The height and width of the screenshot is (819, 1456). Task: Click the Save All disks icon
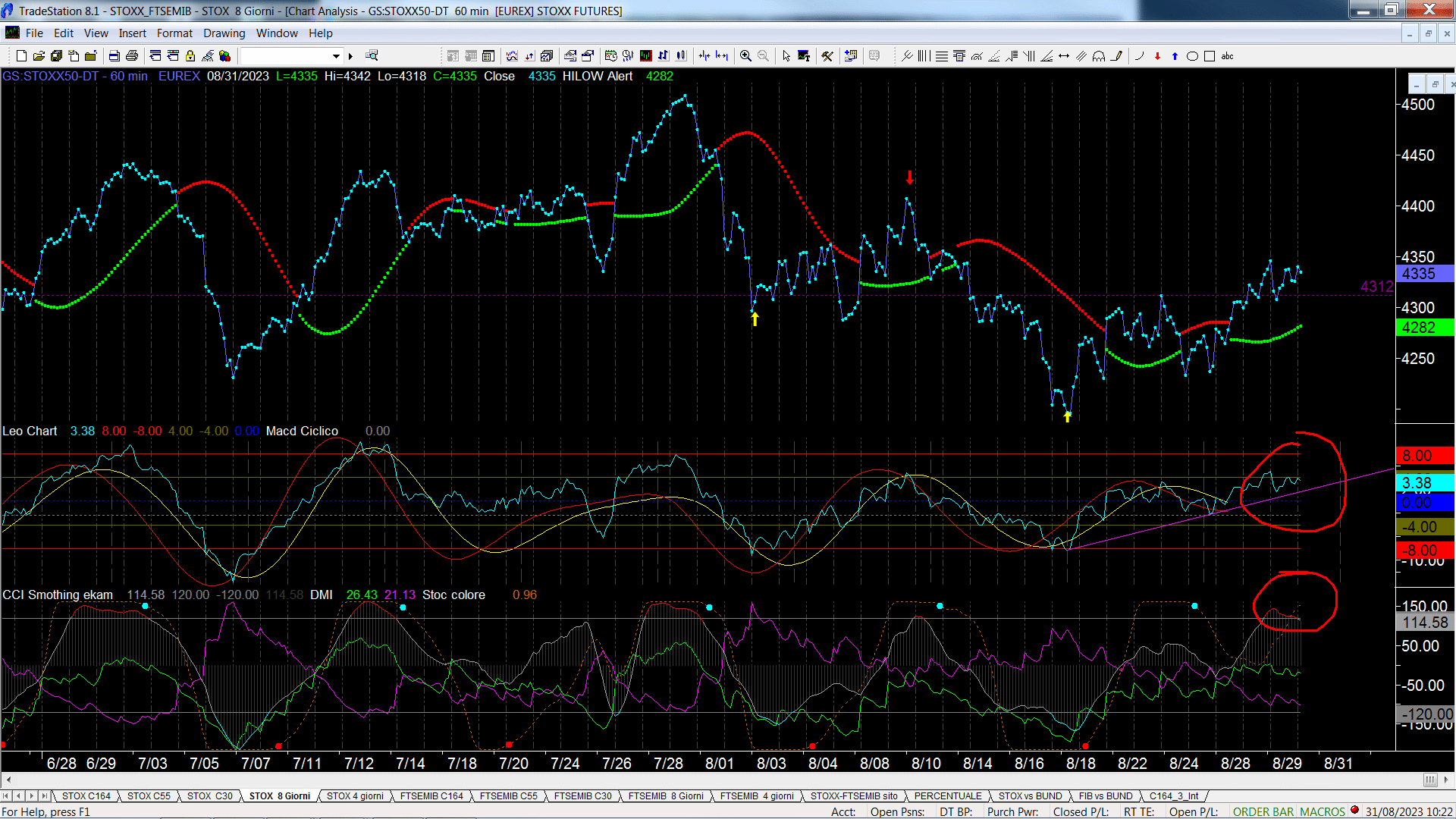56,56
